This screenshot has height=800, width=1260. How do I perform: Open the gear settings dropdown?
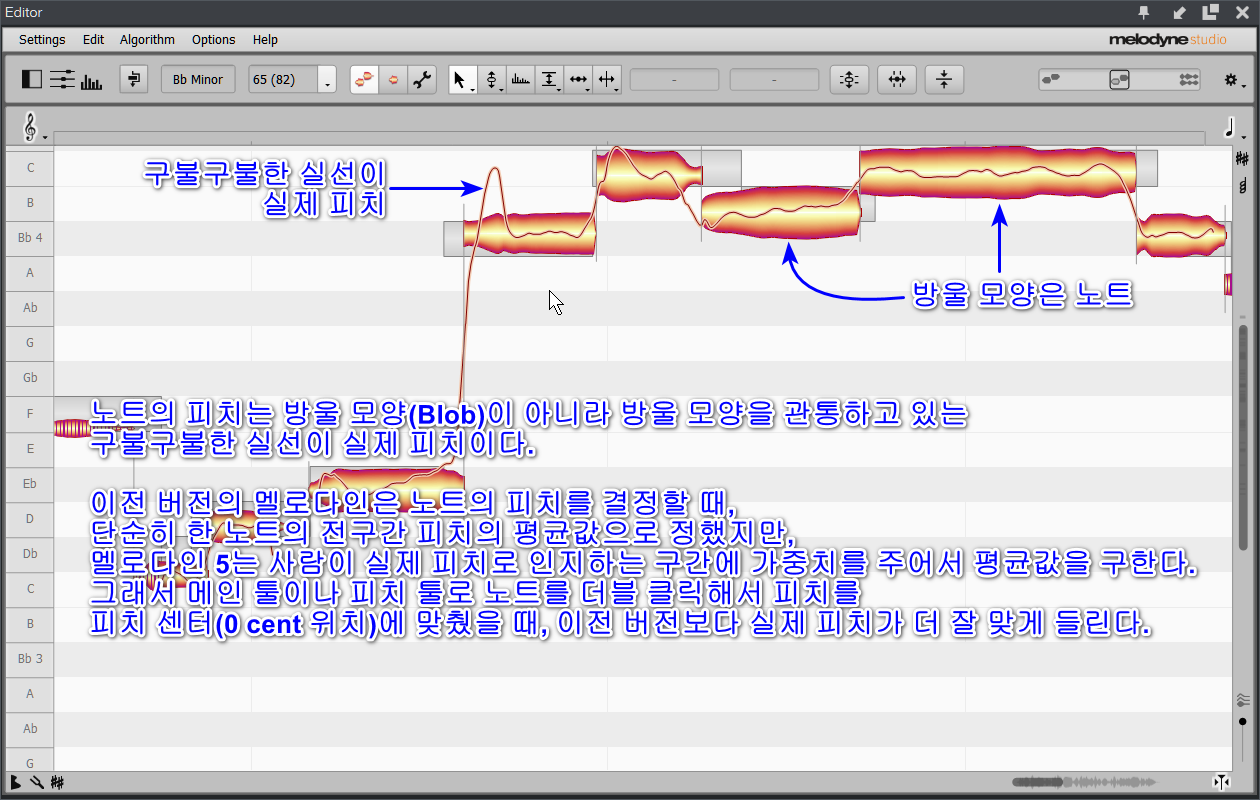coord(1234,80)
